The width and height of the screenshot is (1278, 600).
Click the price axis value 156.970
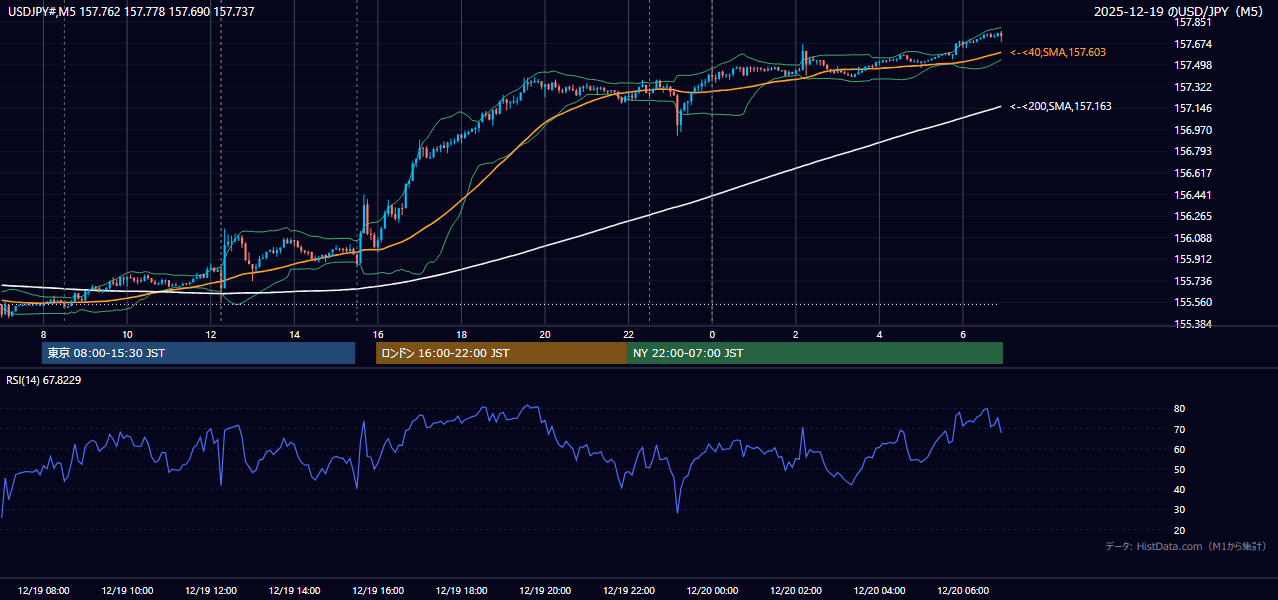click(1193, 130)
